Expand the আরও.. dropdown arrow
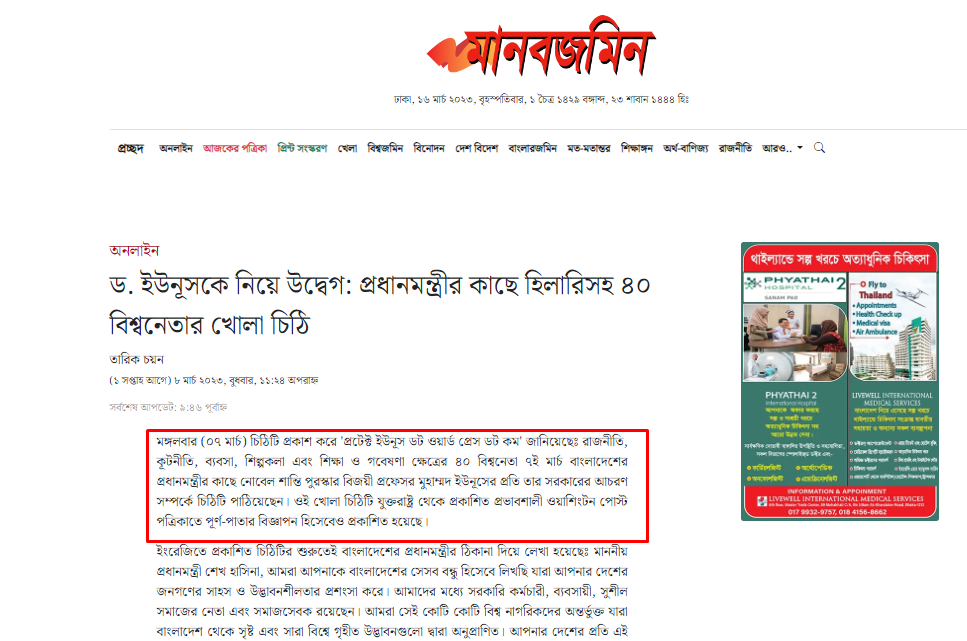 800,148
